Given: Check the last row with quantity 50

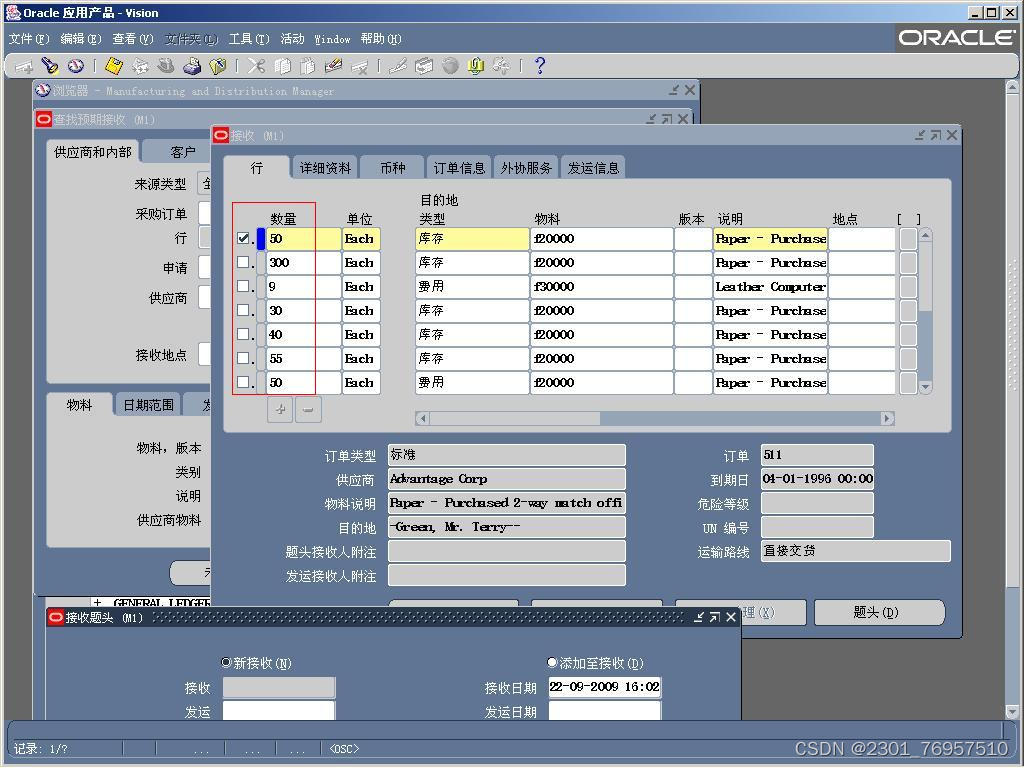Looking at the screenshot, I should [x=244, y=382].
